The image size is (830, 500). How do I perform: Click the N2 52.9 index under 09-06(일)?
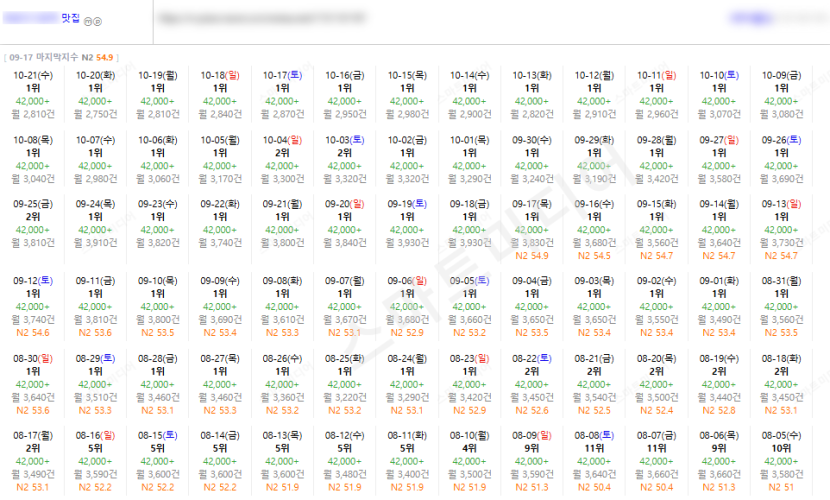[x=407, y=333]
